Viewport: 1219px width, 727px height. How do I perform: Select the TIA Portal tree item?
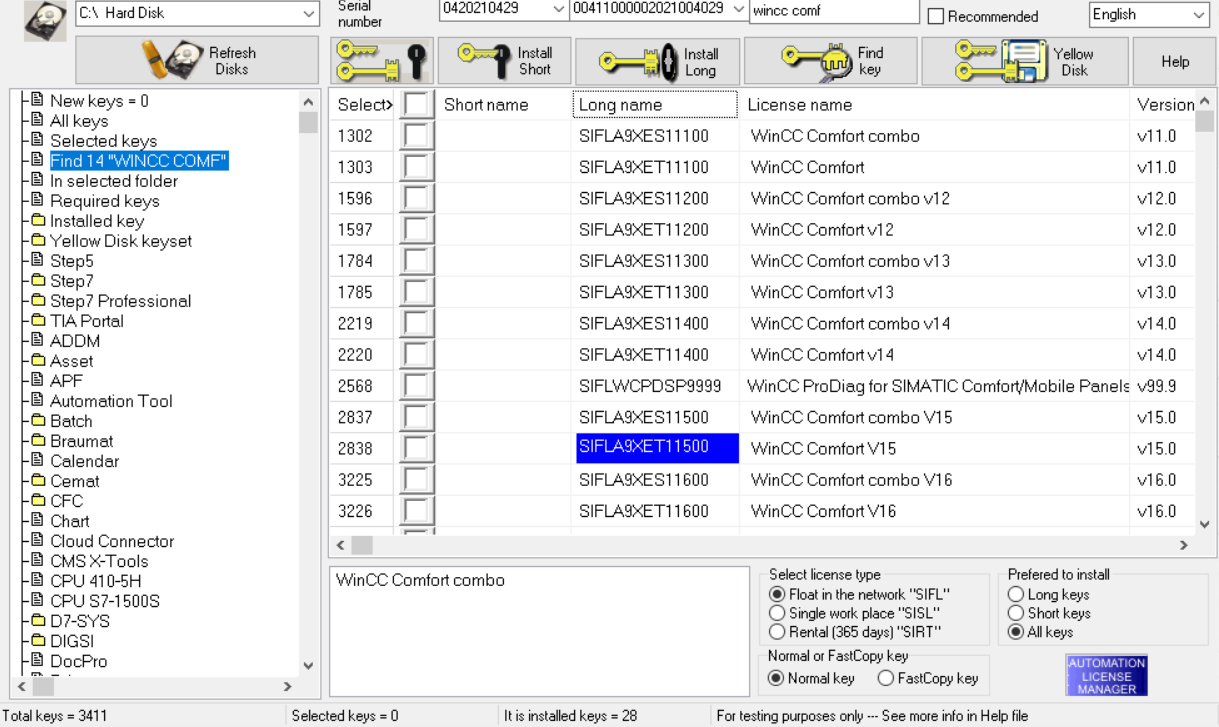pos(87,321)
